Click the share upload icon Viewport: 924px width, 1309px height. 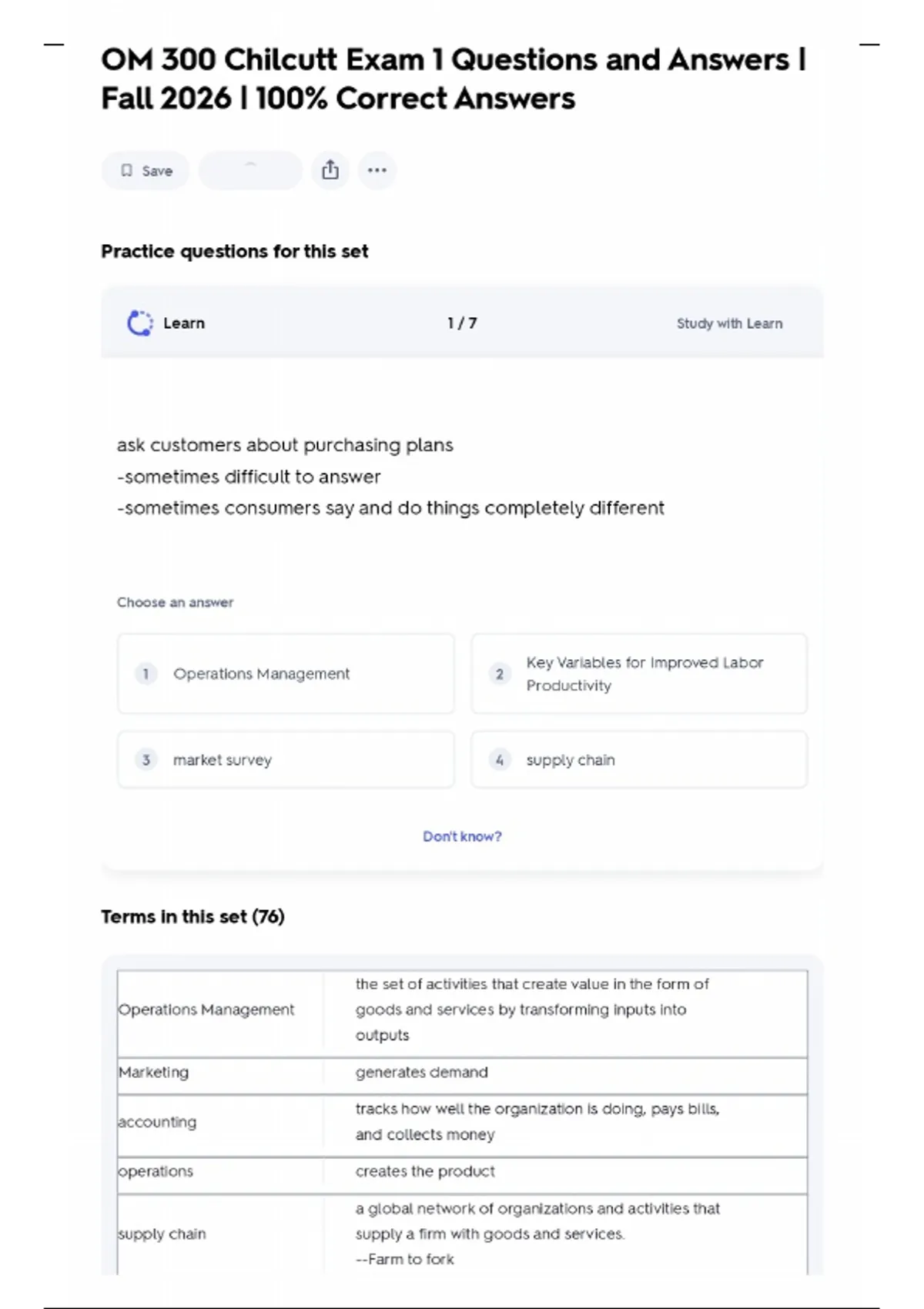tap(330, 170)
